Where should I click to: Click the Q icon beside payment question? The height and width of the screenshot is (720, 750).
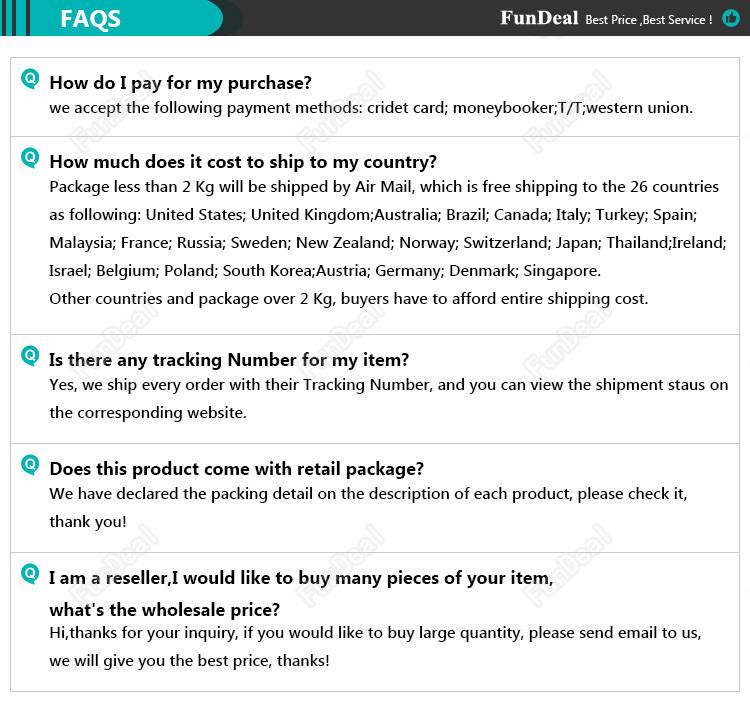point(30,79)
